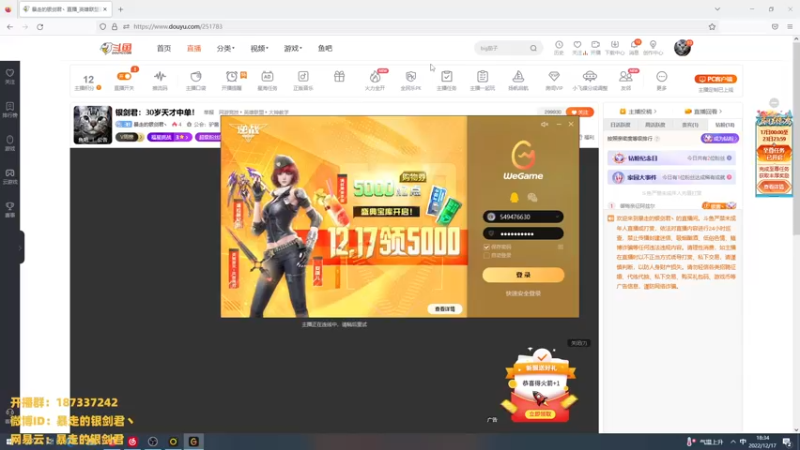Open the licensed music note icon
800x450 pixels.
point(303,77)
